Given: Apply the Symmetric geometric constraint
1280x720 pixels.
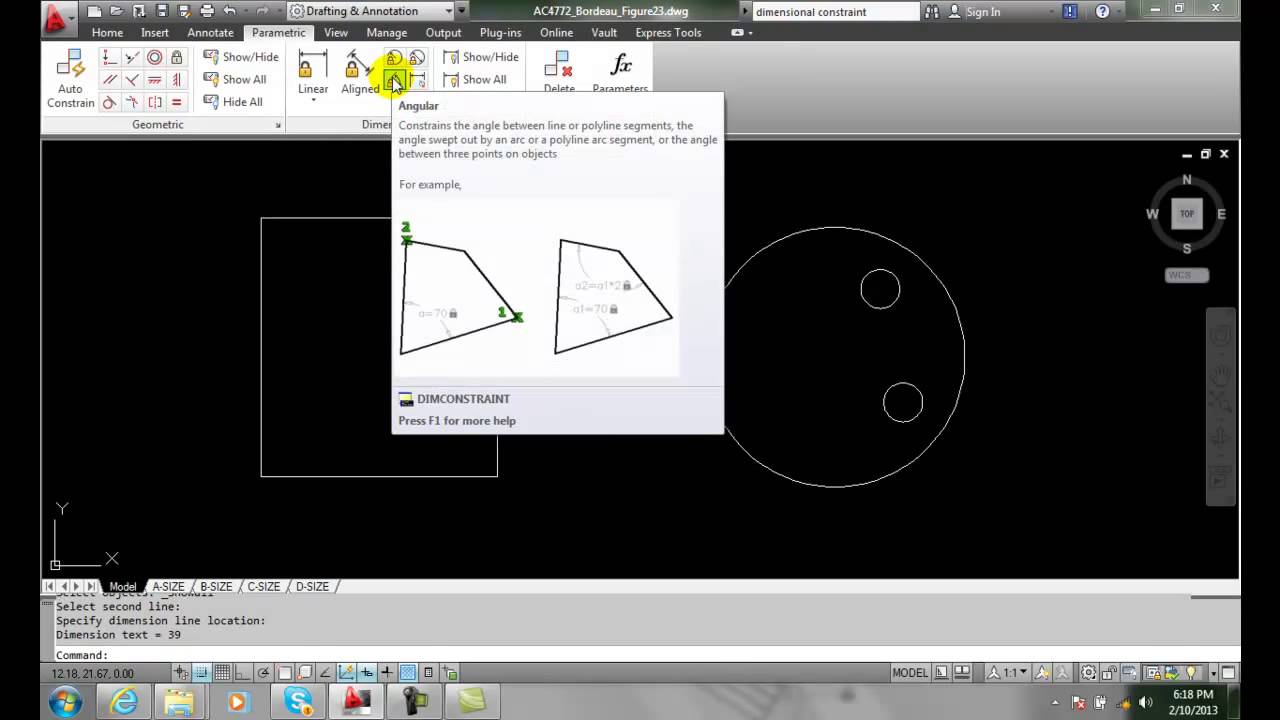Looking at the screenshot, I should (x=154, y=102).
